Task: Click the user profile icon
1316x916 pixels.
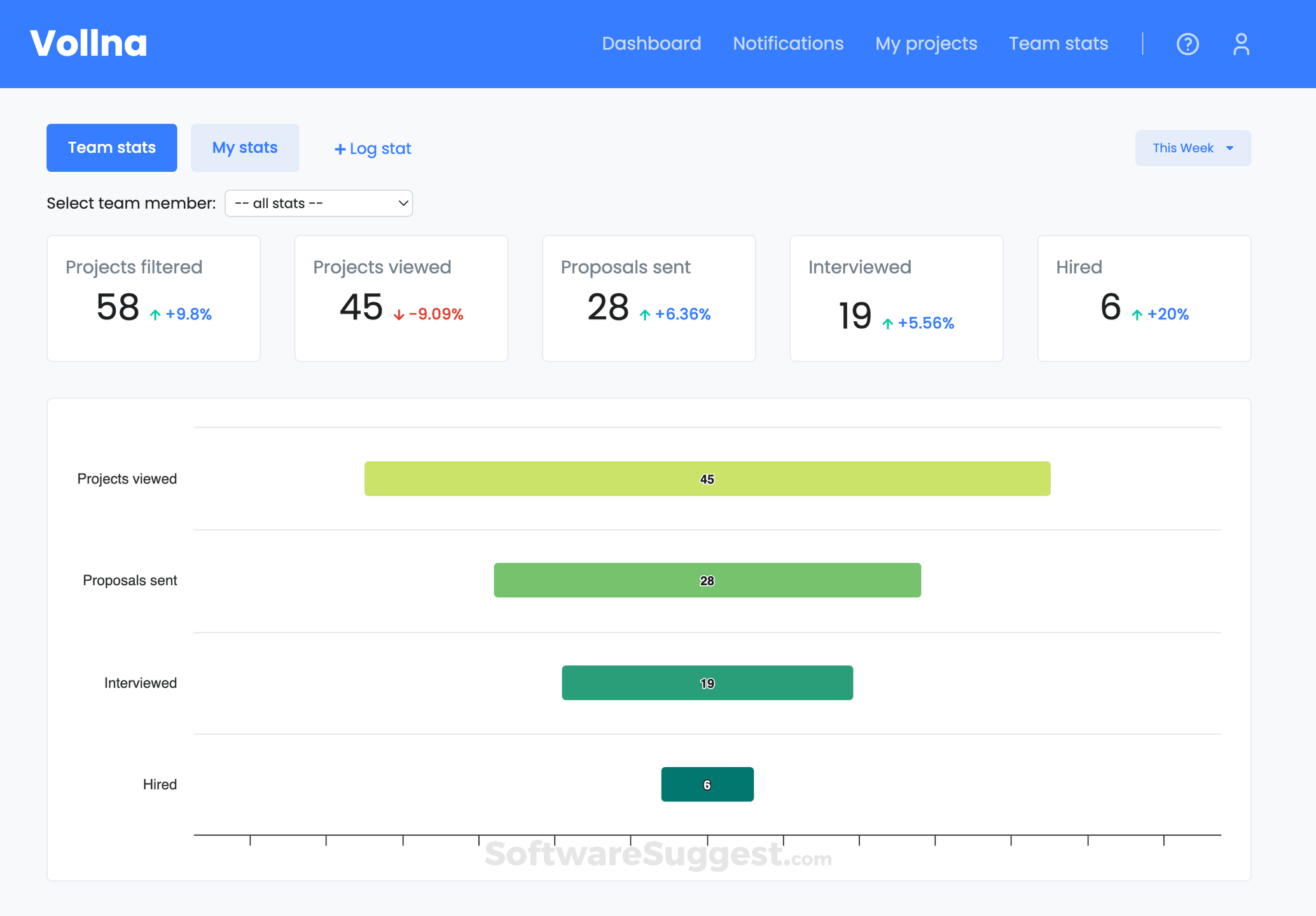Action: [x=1241, y=43]
